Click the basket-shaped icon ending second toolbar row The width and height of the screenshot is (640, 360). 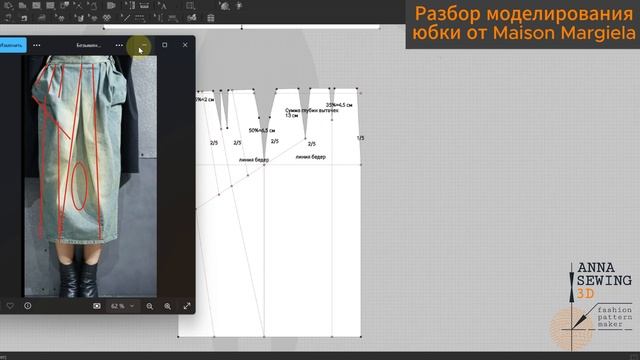coord(211,18)
